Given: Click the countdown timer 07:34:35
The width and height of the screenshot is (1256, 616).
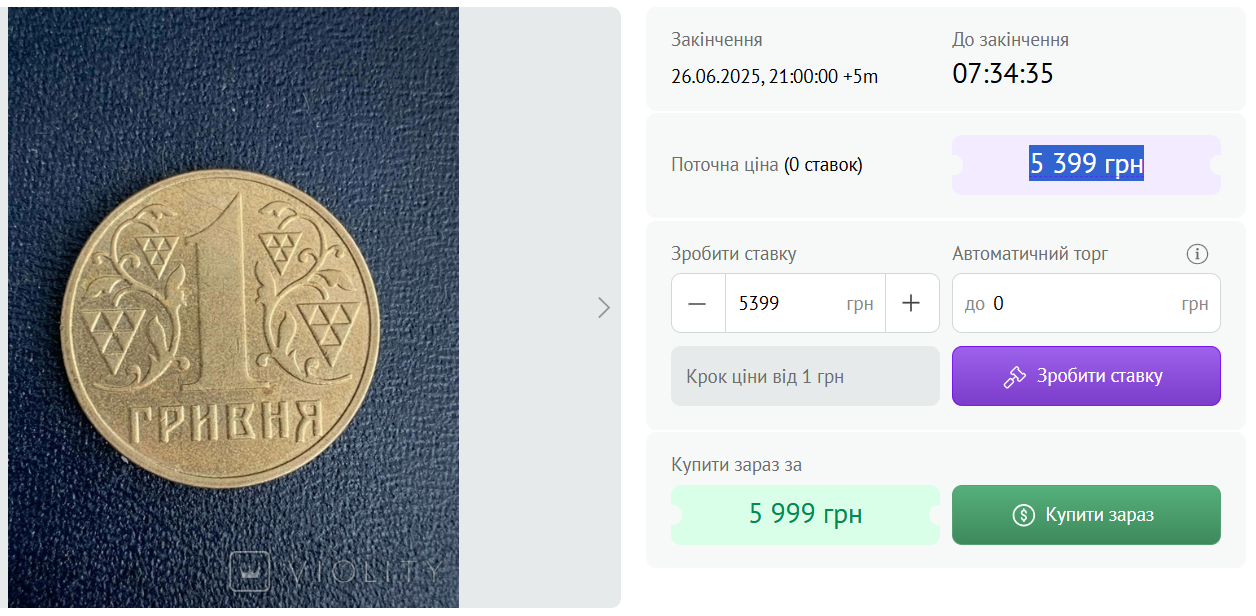Looking at the screenshot, I should pos(1002,72).
